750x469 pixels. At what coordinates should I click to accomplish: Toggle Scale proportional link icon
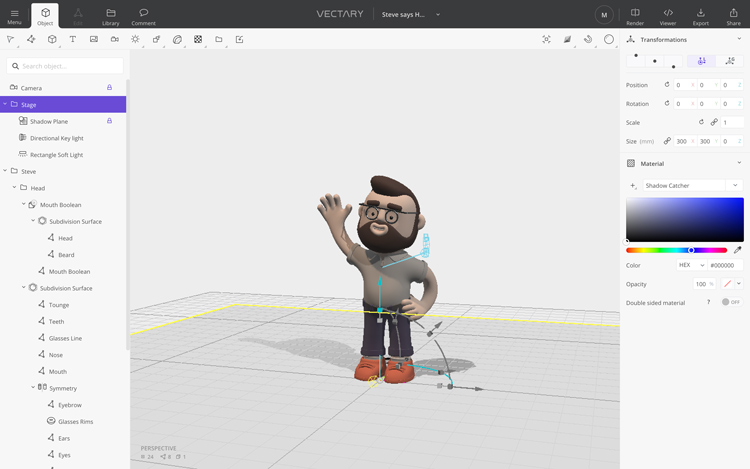[714, 122]
